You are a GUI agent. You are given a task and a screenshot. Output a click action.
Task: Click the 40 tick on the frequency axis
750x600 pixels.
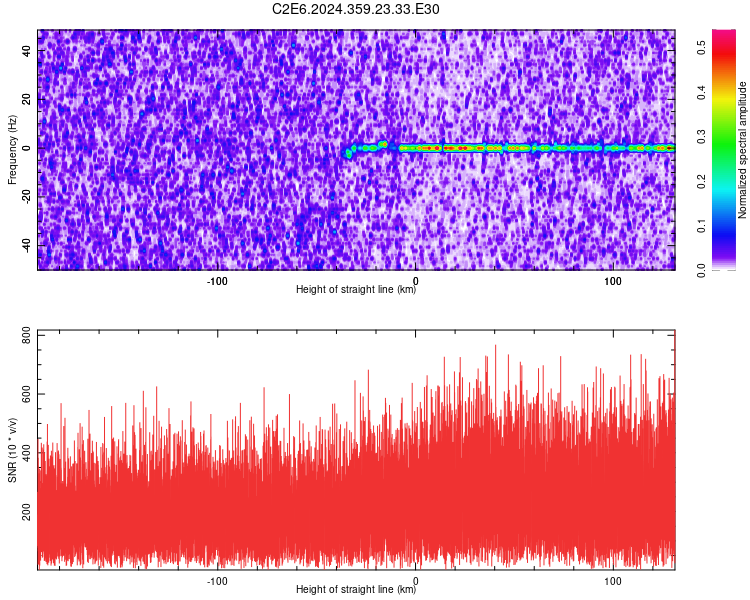(x=26, y=51)
